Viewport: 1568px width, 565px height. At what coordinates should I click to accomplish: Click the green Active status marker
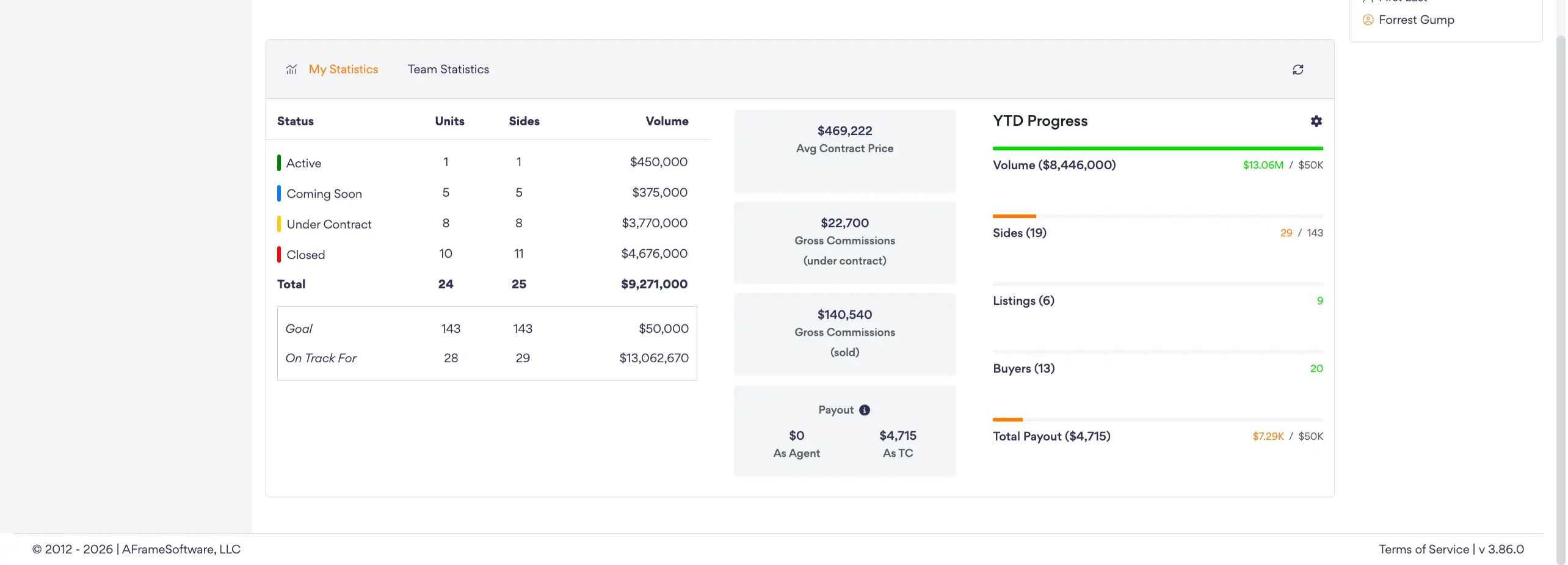coord(279,162)
